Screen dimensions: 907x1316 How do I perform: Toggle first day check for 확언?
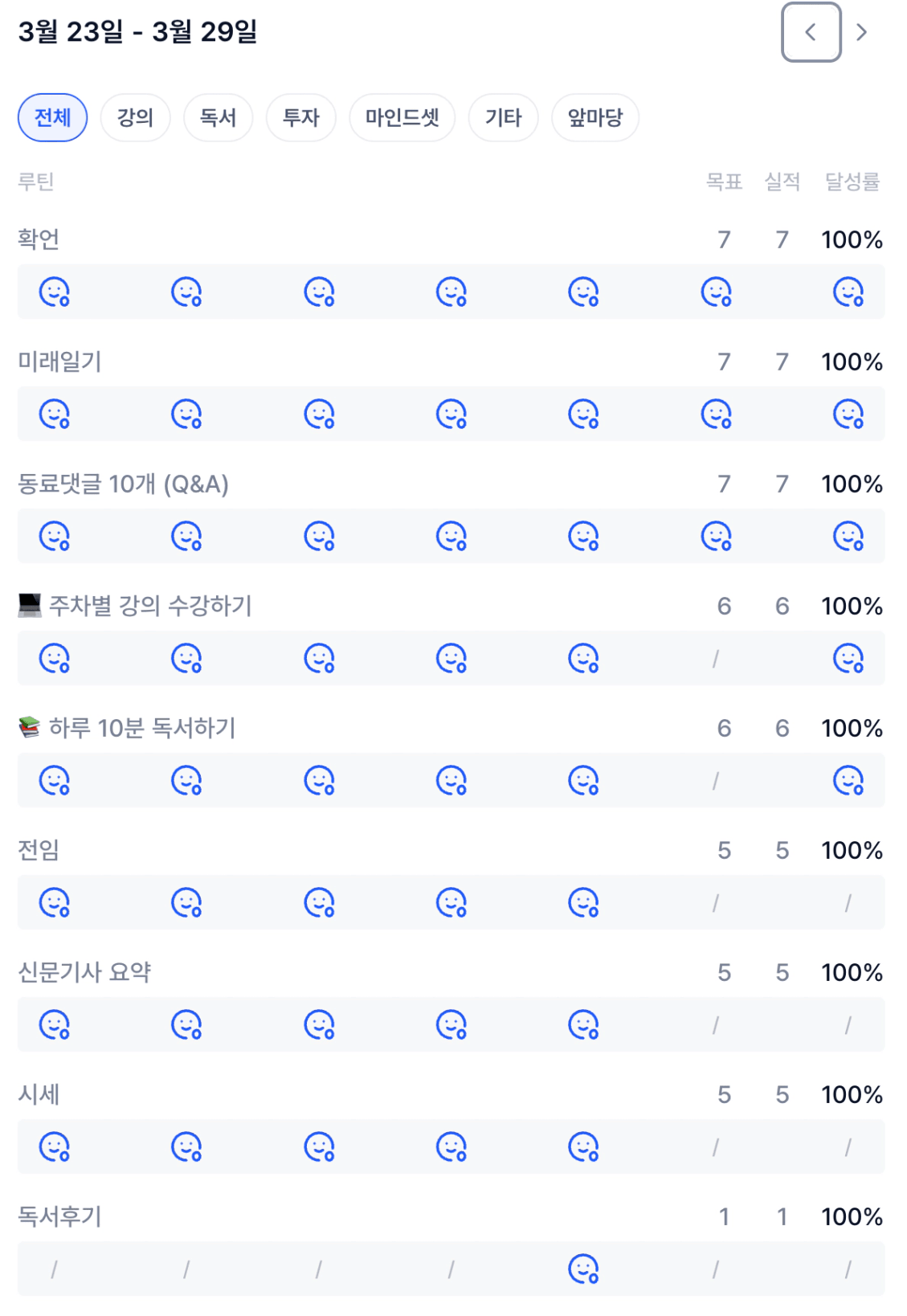click(x=55, y=292)
